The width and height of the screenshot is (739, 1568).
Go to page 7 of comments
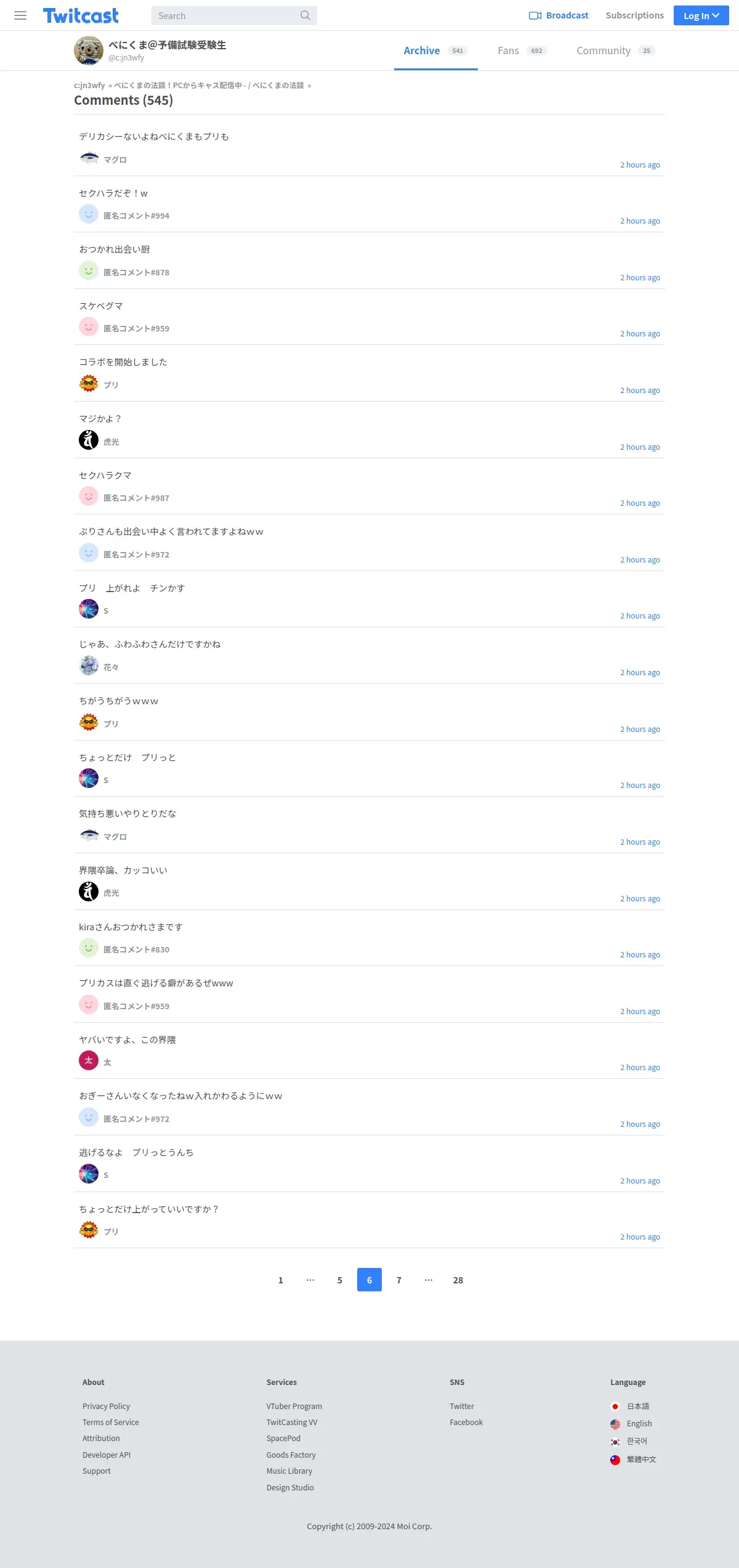pyautogui.click(x=399, y=1280)
